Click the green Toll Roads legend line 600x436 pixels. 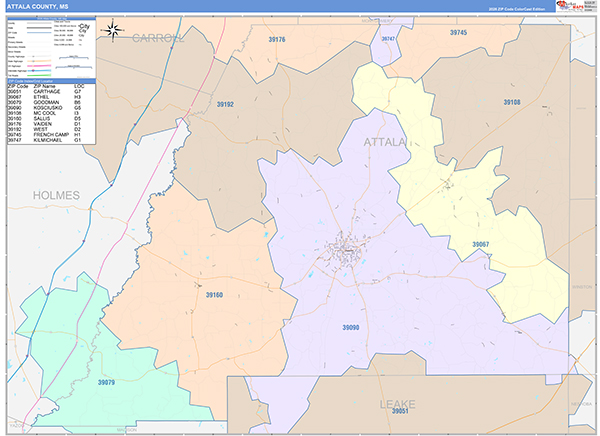pyautogui.click(x=39, y=75)
